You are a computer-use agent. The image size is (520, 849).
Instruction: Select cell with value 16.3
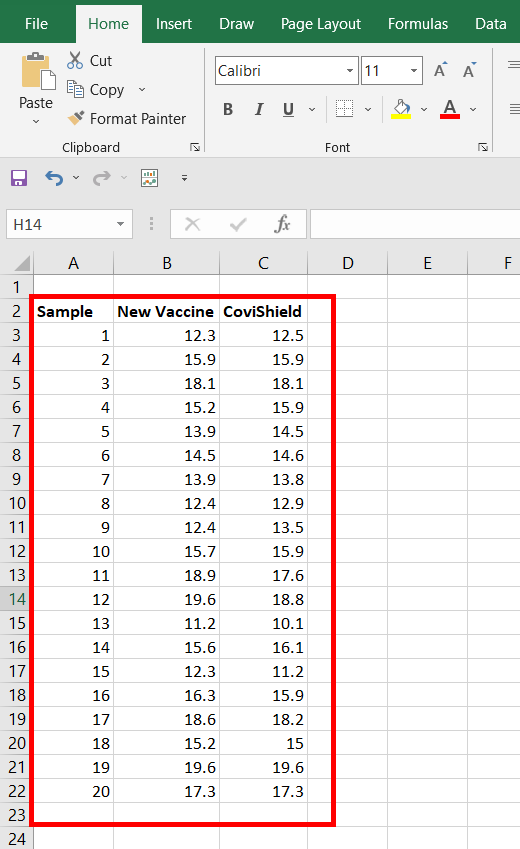167,695
